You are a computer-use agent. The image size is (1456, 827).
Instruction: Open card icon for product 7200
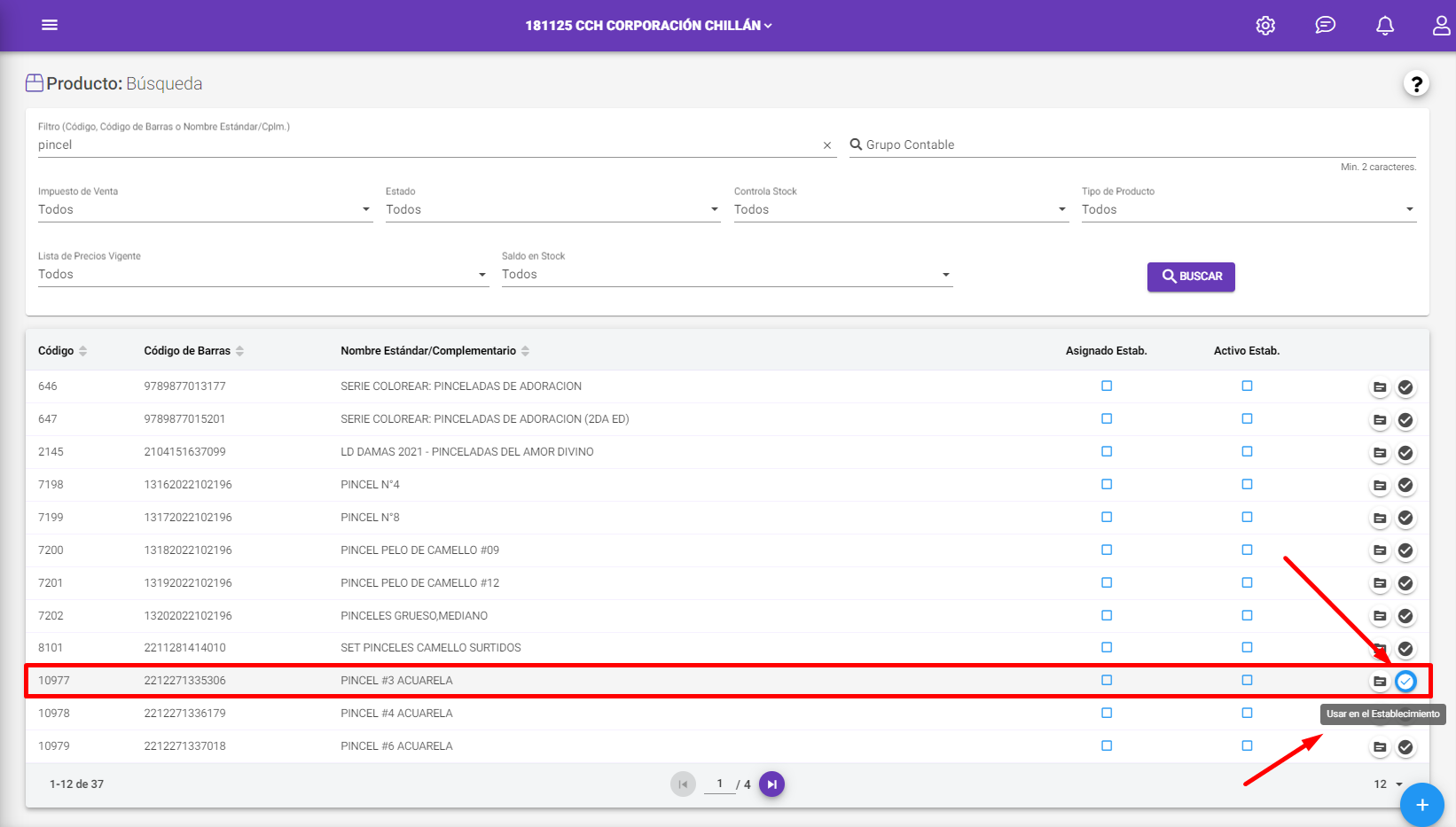[1380, 551]
